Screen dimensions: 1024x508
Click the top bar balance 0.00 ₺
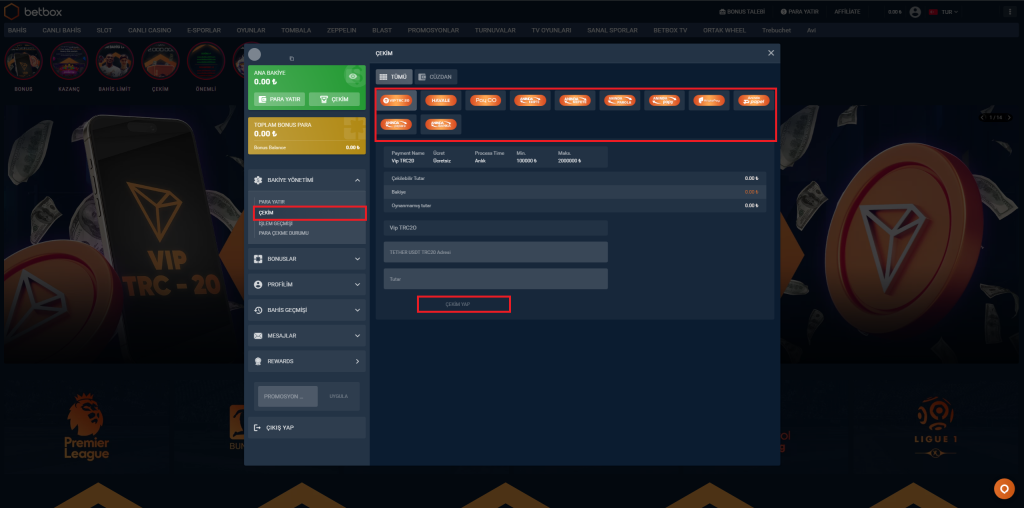pos(894,12)
